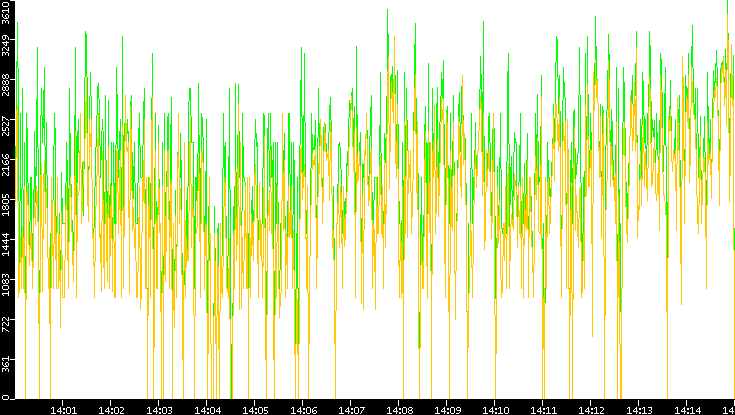Click the 2166 value on vertical axis

6,165
